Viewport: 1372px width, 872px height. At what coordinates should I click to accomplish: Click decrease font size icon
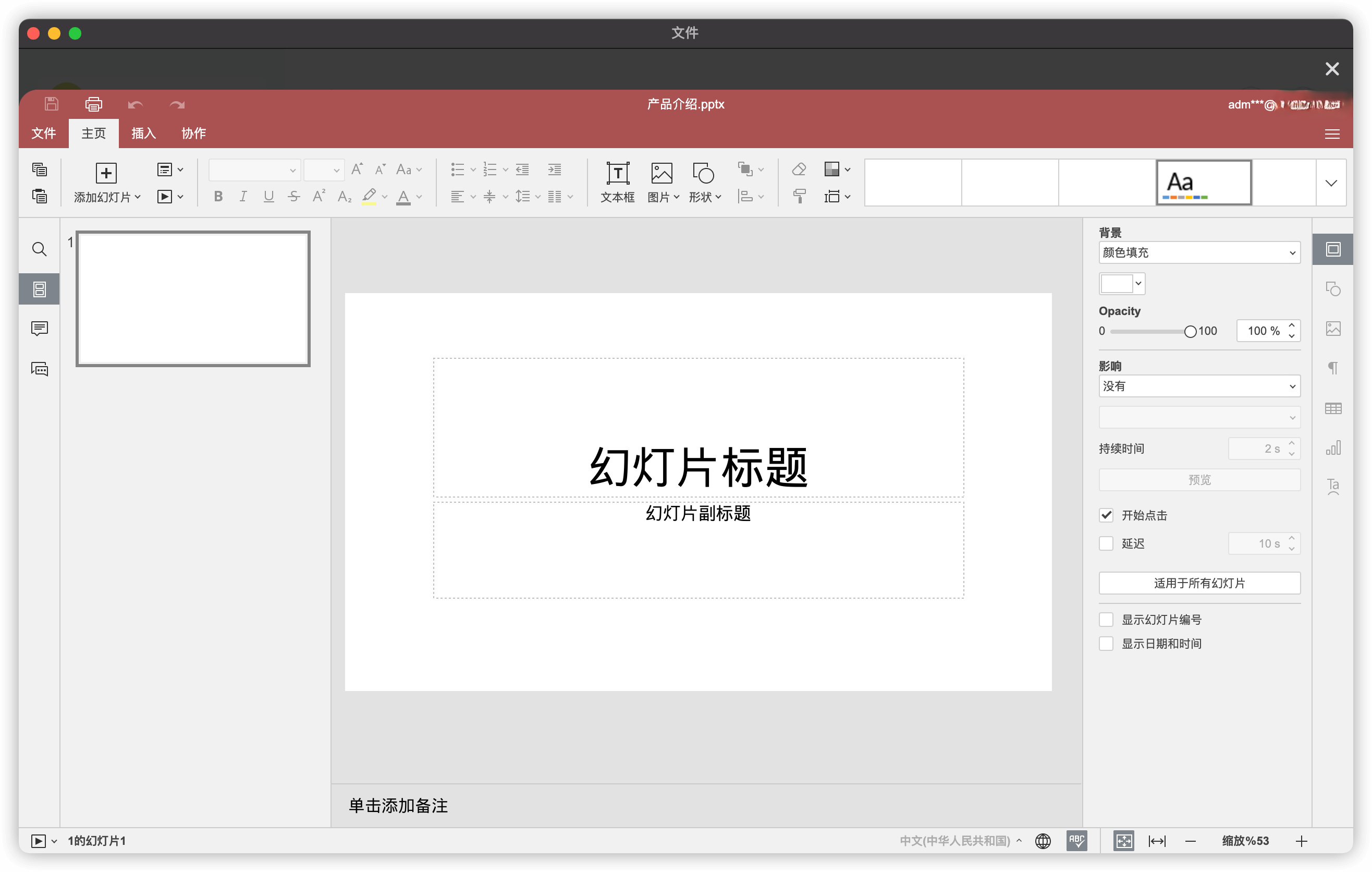click(x=380, y=169)
